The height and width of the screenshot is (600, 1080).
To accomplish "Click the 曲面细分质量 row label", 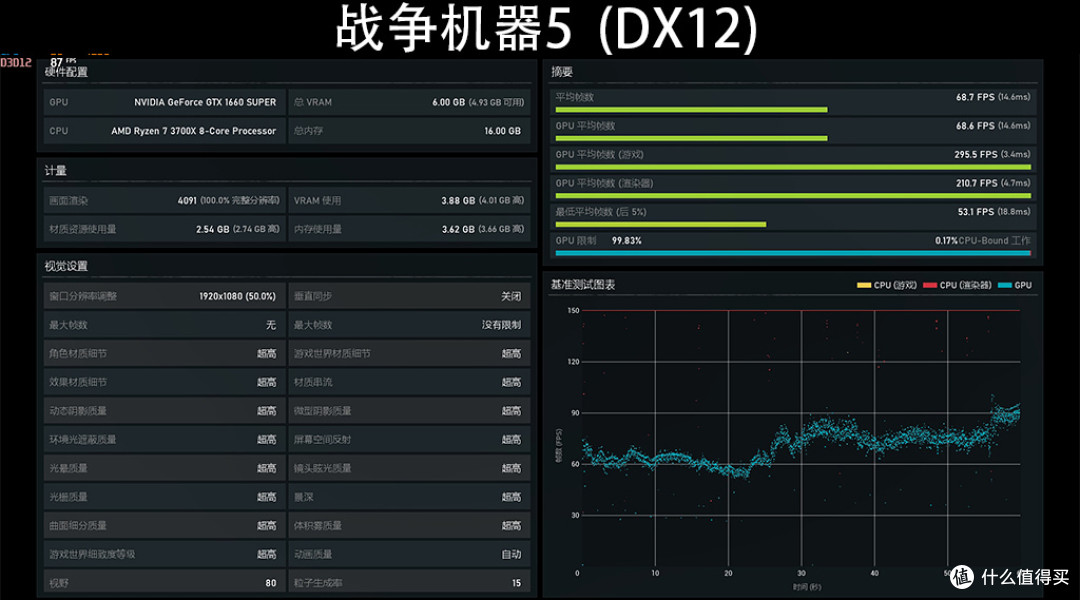I will 78,526.
